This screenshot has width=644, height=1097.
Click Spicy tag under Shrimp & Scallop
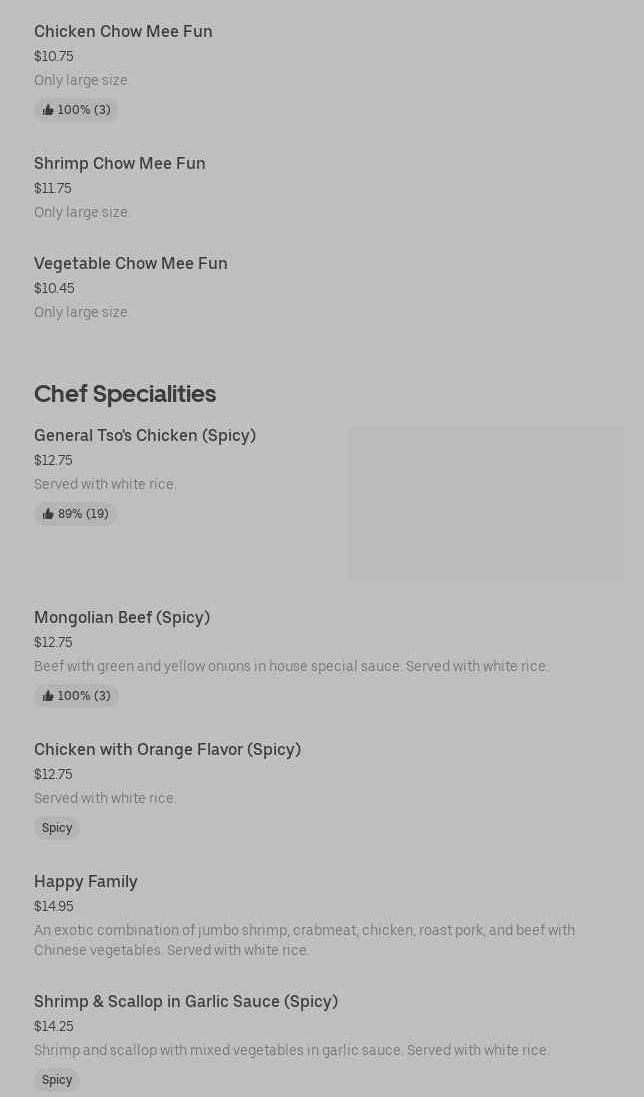(57, 1080)
